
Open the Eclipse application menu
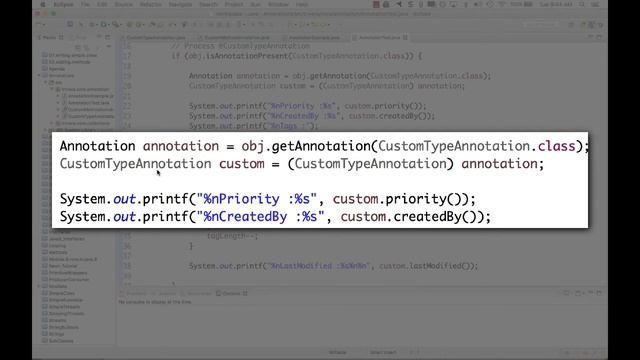click(x=63, y=4)
